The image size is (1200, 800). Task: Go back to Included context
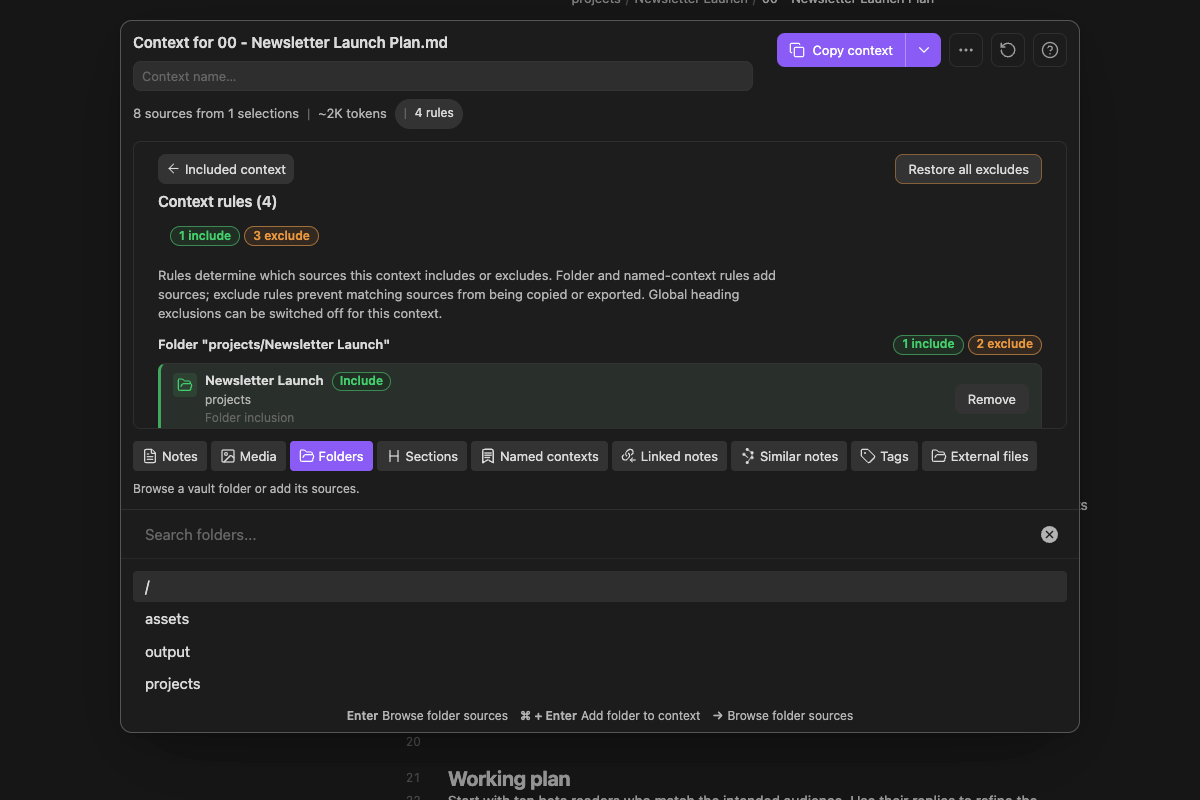[226, 169]
